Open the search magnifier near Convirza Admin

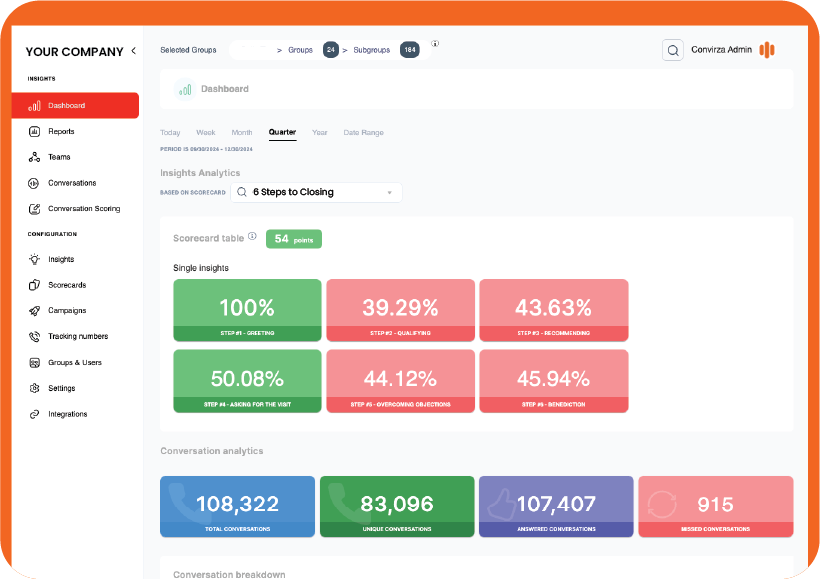[x=672, y=49]
